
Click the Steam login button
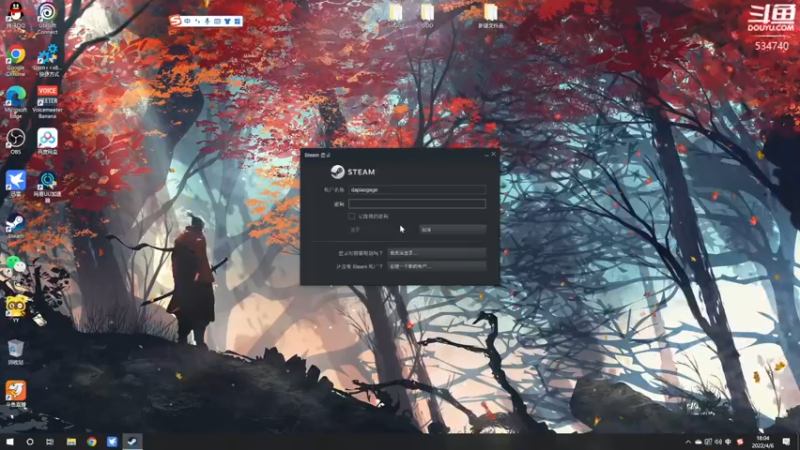click(382, 230)
